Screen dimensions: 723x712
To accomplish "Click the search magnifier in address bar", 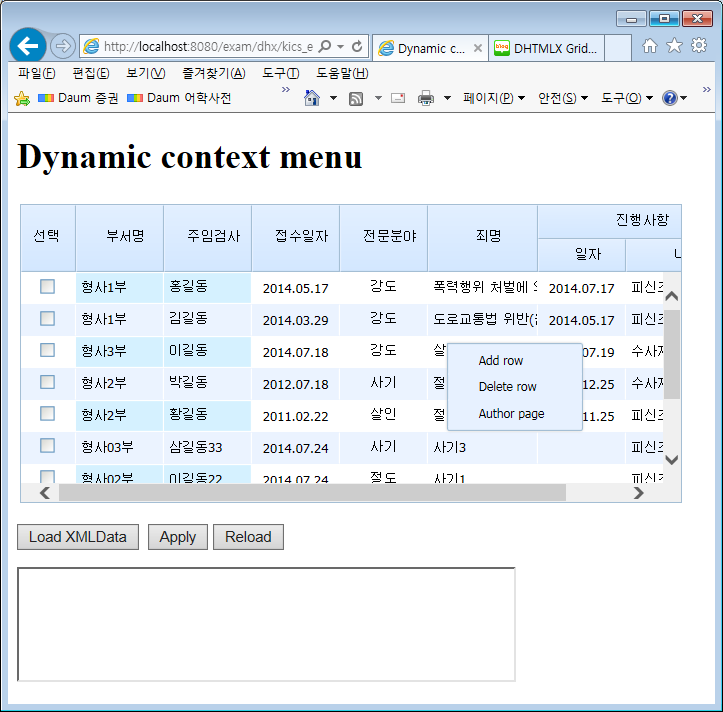I will click(x=325, y=46).
